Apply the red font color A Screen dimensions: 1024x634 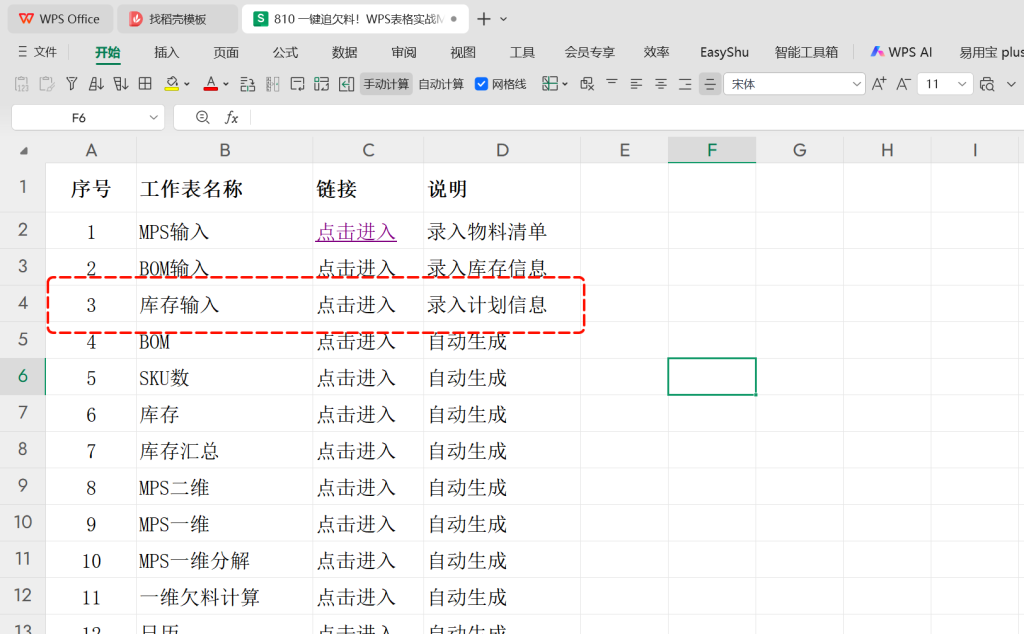pyautogui.click(x=210, y=84)
